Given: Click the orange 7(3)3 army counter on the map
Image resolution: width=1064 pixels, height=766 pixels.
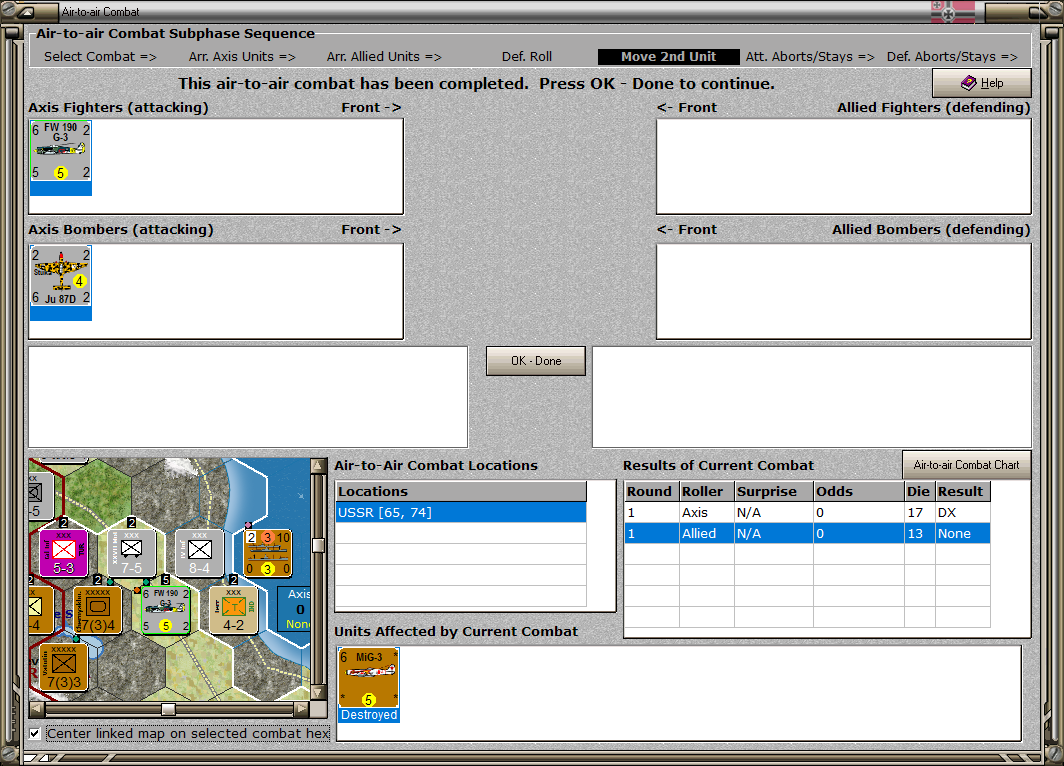Looking at the screenshot, I should click(64, 667).
